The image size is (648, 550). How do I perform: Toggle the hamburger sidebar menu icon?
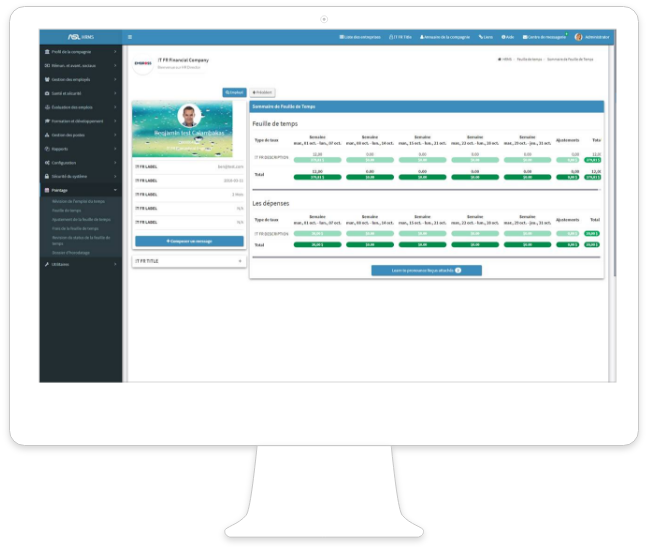pyautogui.click(x=129, y=37)
